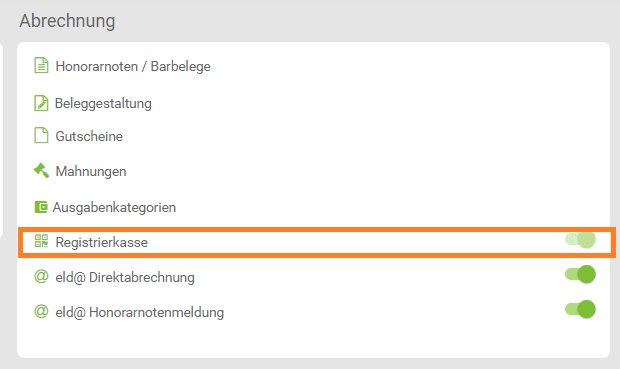Click the wallet icon beside Ausgabenkategorien
Viewport: 620px width, 369px height.
pos(41,207)
